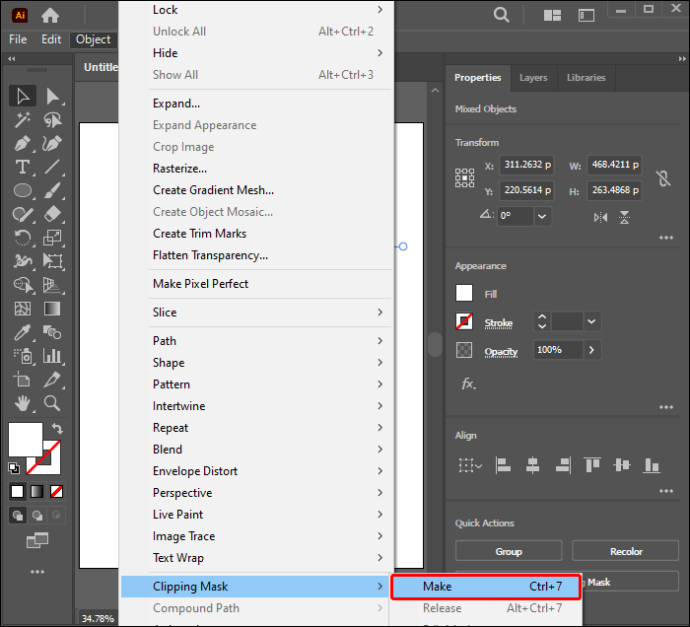Select the Lasso tool
Image resolution: width=690 pixels, height=627 pixels.
[52, 120]
